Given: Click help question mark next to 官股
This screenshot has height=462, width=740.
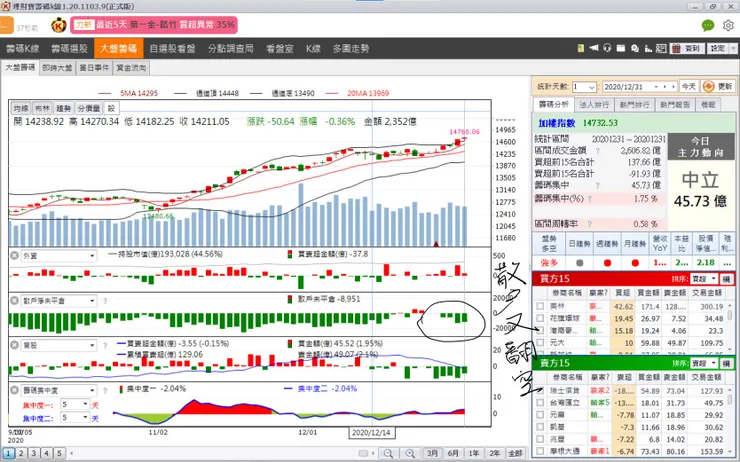Looking at the screenshot, I should point(105,345).
